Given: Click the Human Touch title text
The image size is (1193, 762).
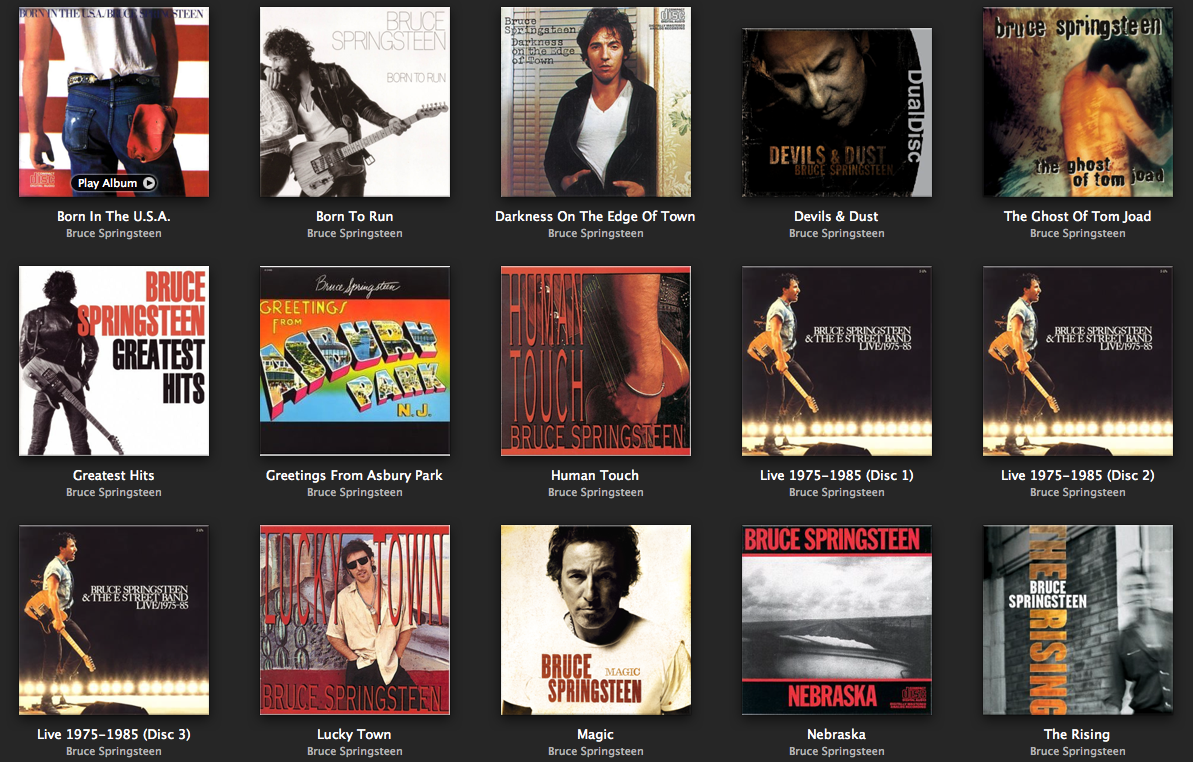Looking at the screenshot, I should pyautogui.click(x=595, y=475).
